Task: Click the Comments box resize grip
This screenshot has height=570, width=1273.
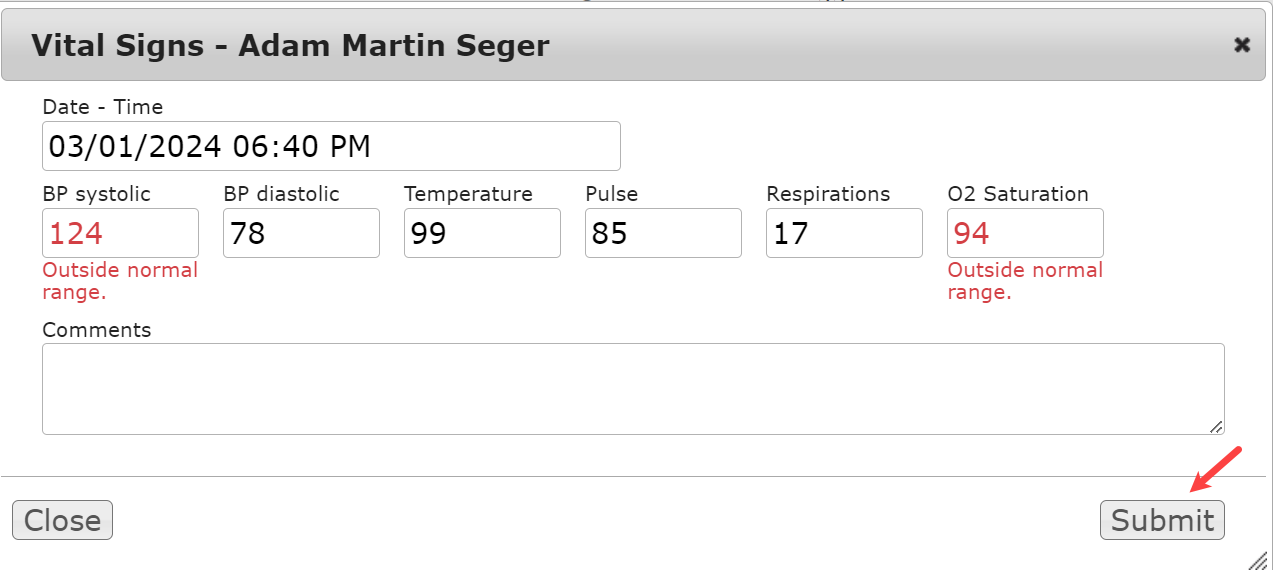Action: (x=1216, y=427)
